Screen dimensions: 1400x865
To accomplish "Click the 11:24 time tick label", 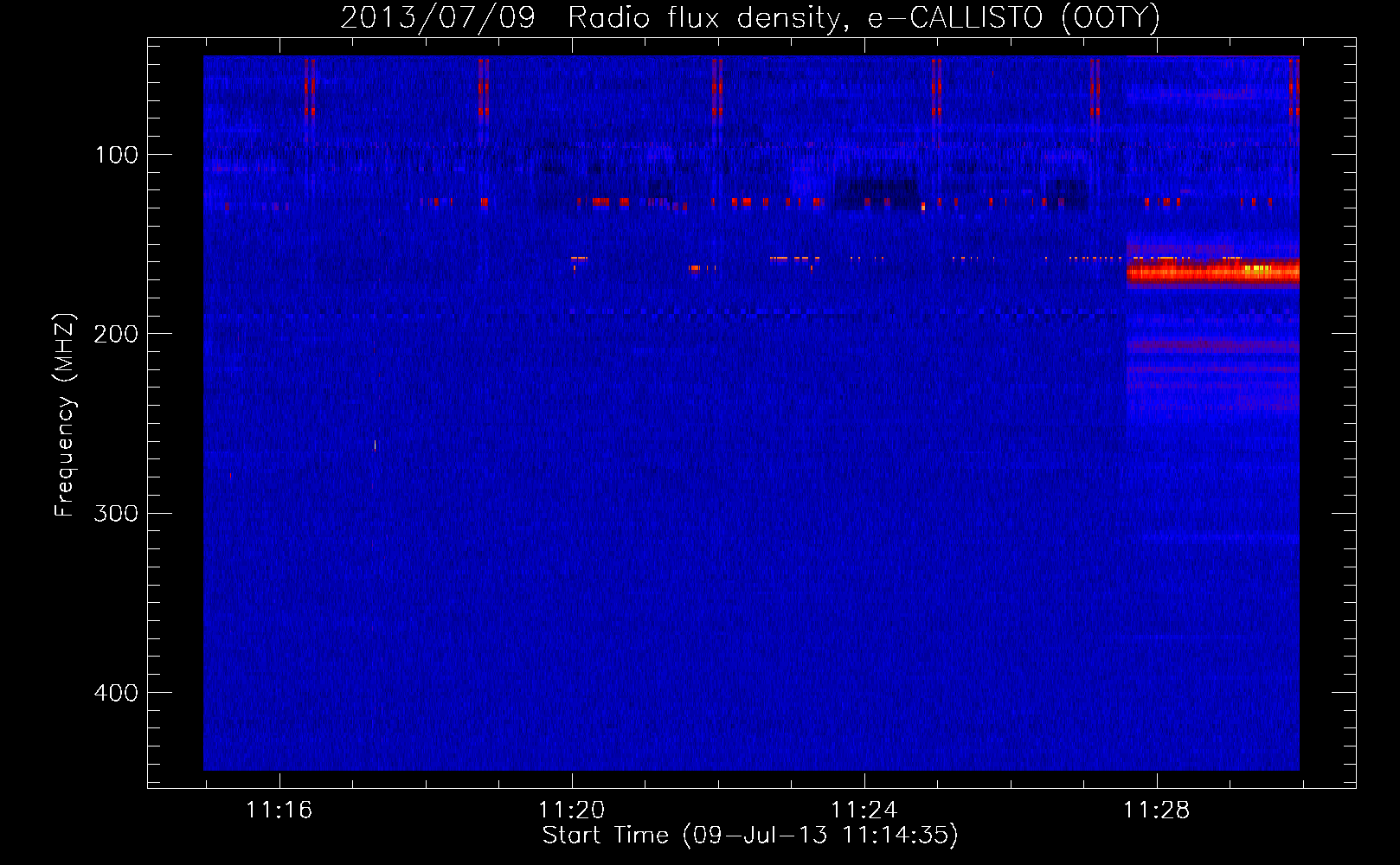I will click(864, 810).
